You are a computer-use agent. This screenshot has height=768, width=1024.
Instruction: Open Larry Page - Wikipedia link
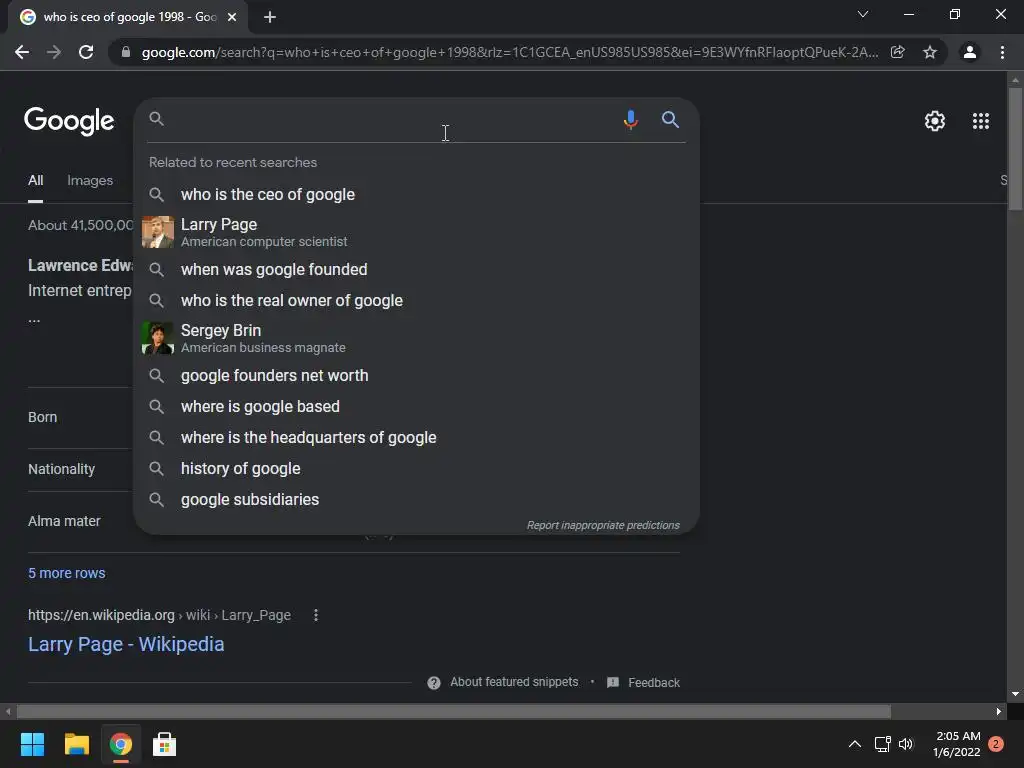click(126, 645)
